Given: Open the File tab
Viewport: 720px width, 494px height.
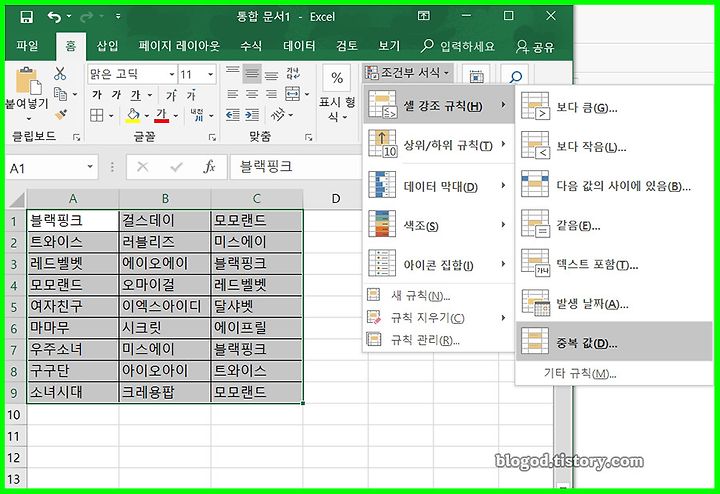Looking at the screenshot, I should pos(28,46).
